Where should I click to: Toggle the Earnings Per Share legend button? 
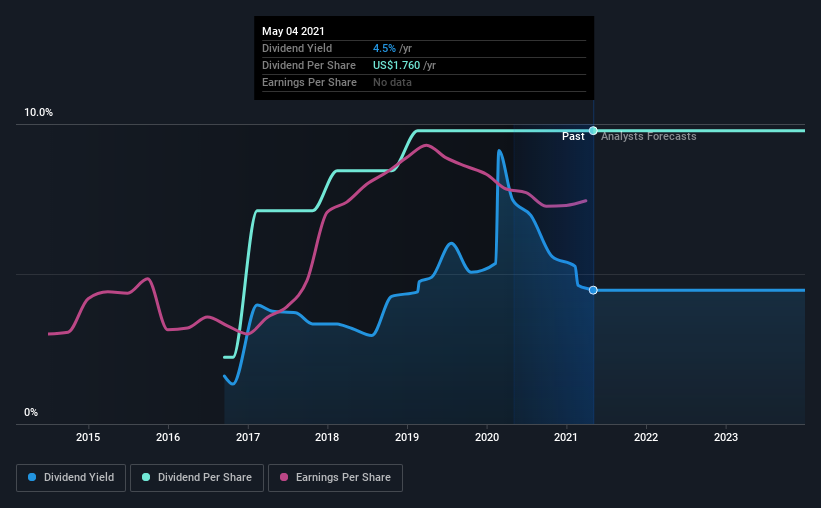click(335, 478)
